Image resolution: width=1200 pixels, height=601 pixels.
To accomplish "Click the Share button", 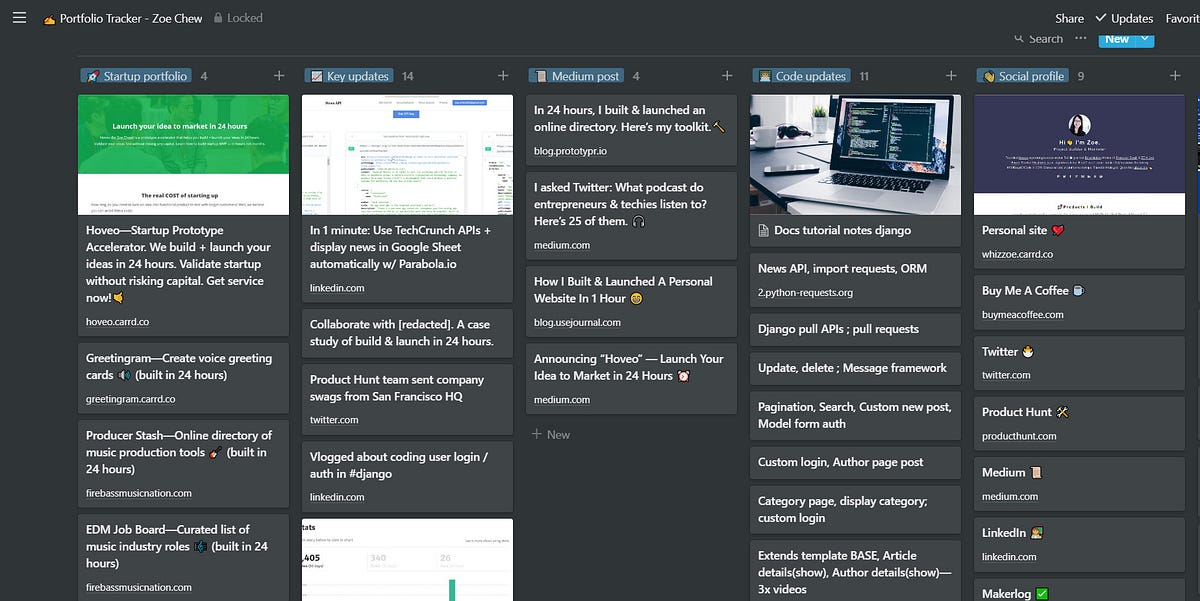I will click(x=1069, y=18).
